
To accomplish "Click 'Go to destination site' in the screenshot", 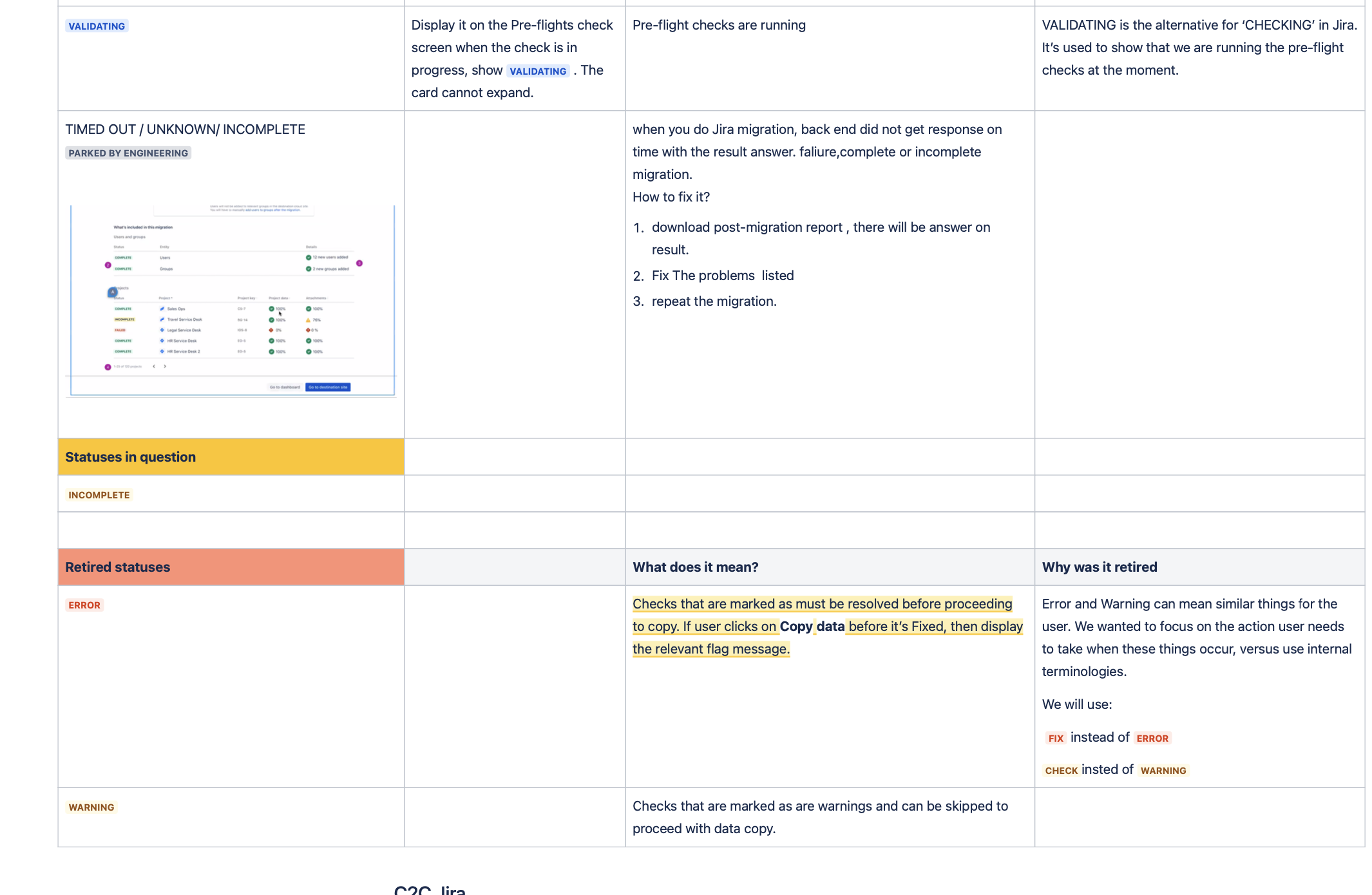I will (328, 387).
